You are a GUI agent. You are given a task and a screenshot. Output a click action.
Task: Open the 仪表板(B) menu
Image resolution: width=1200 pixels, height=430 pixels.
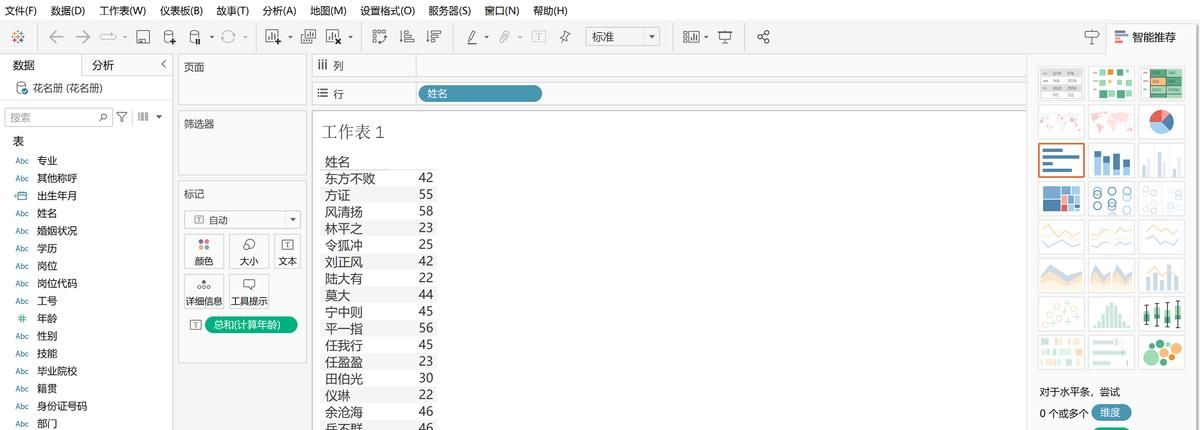click(x=181, y=10)
